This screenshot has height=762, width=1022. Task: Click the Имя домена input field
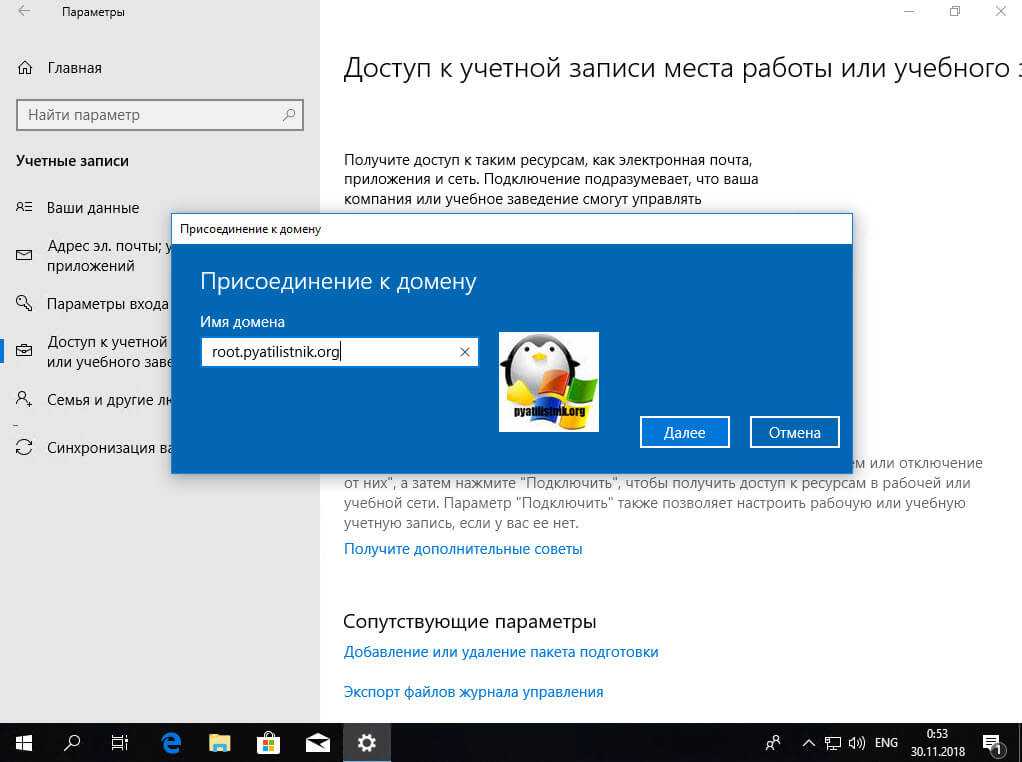click(x=330, y=352)
